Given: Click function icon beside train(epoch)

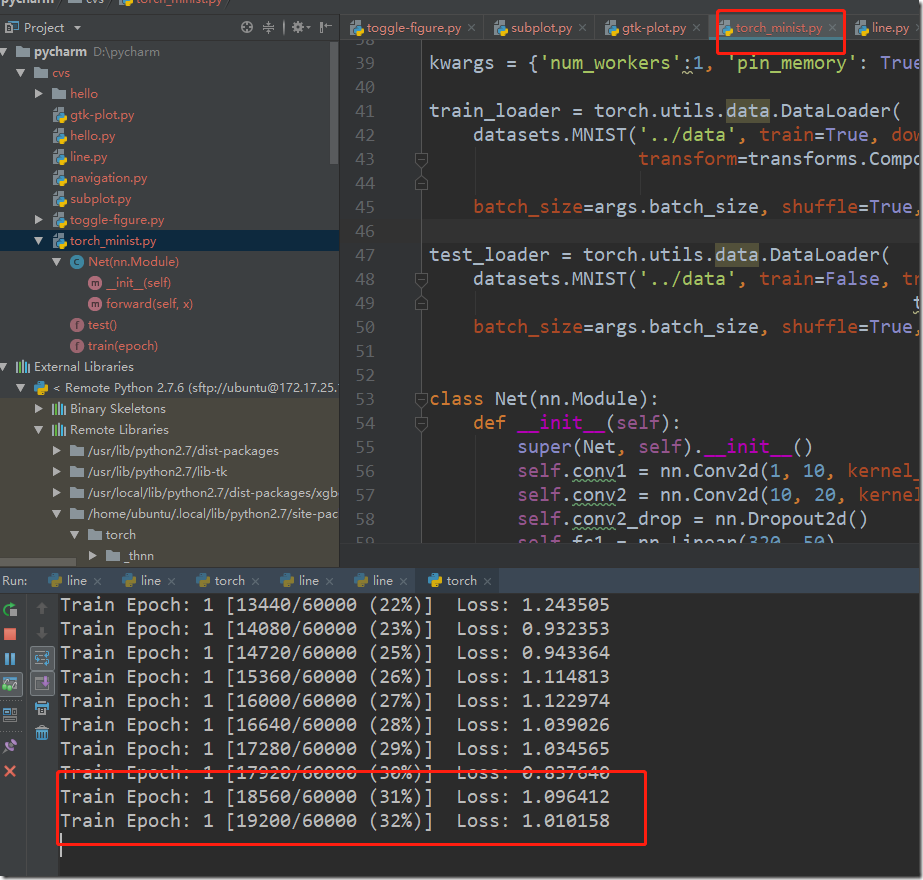Looking at the screenshot, I should tap(77, 346).
